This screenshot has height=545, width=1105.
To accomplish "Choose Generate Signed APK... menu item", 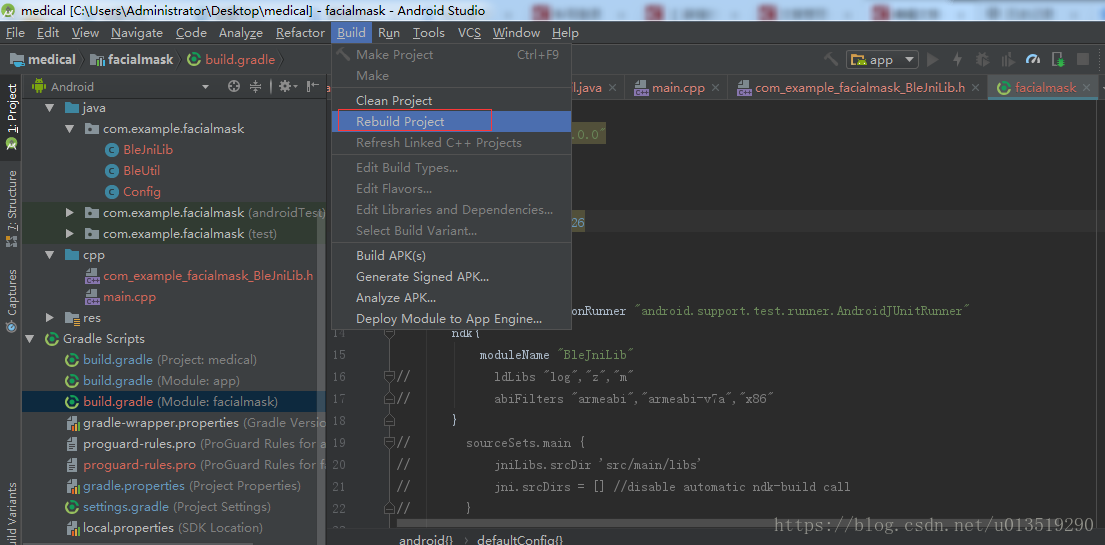I will [451, 276].
